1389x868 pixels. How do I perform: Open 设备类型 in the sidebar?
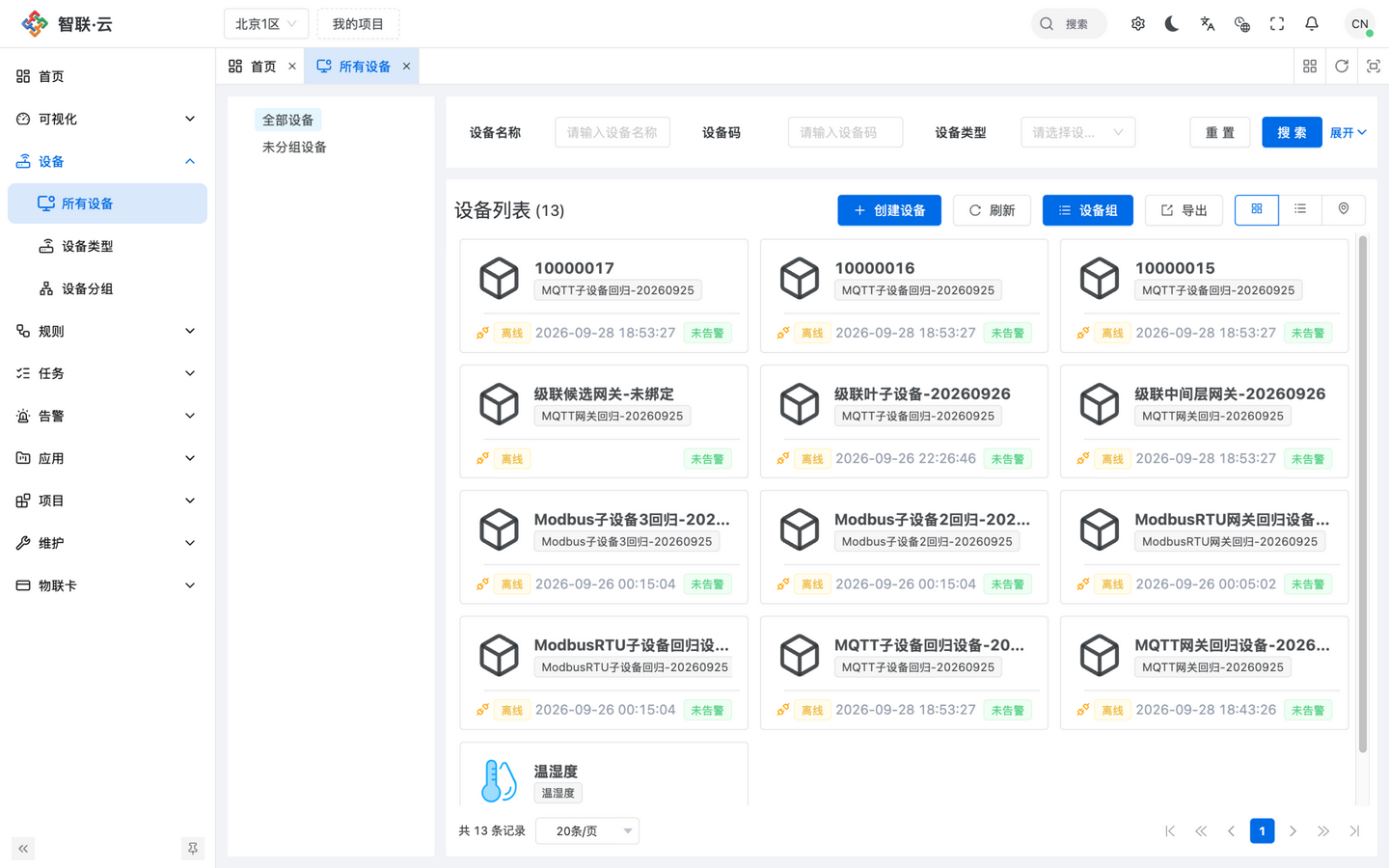click(107, 246)
